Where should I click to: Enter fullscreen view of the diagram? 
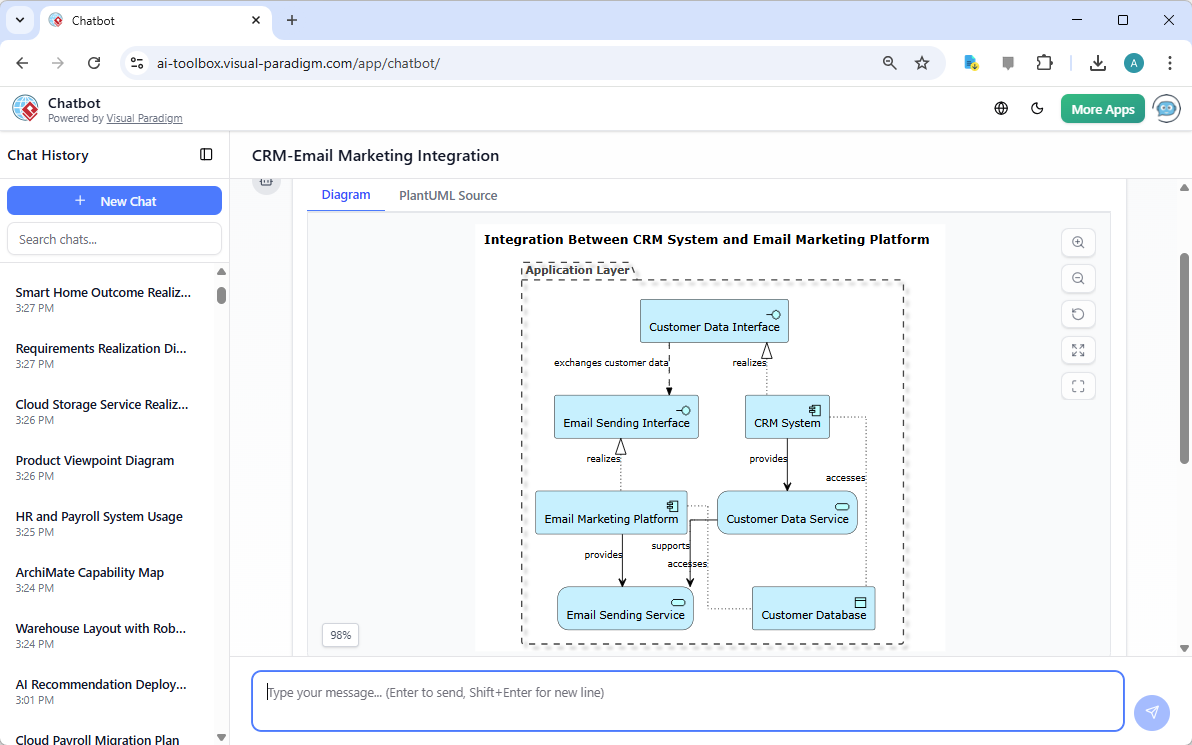pyautogui.click(x=1078, y=386)
